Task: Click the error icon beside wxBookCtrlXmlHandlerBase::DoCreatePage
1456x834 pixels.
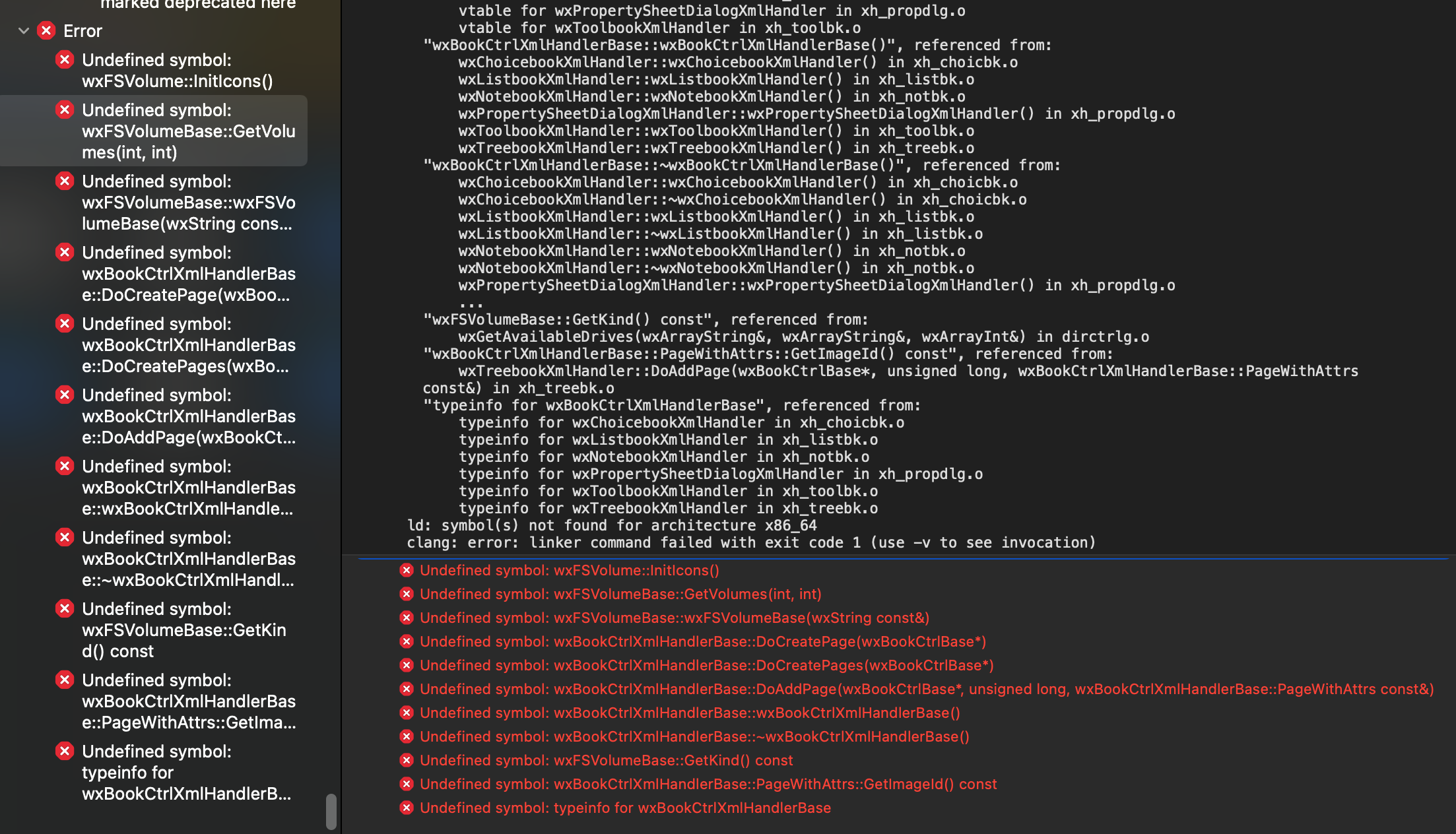Action: coord(64,252)
